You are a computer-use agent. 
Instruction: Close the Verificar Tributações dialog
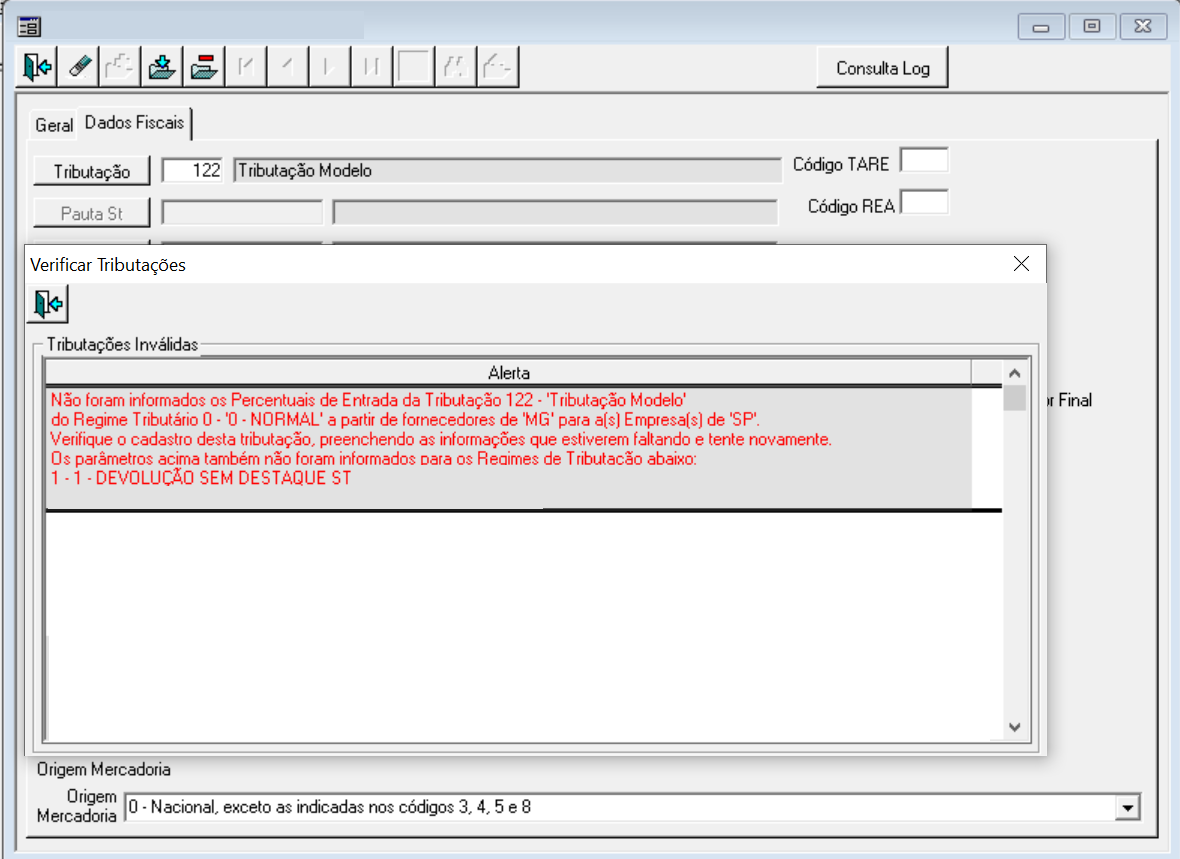[x=1021, y=263]
